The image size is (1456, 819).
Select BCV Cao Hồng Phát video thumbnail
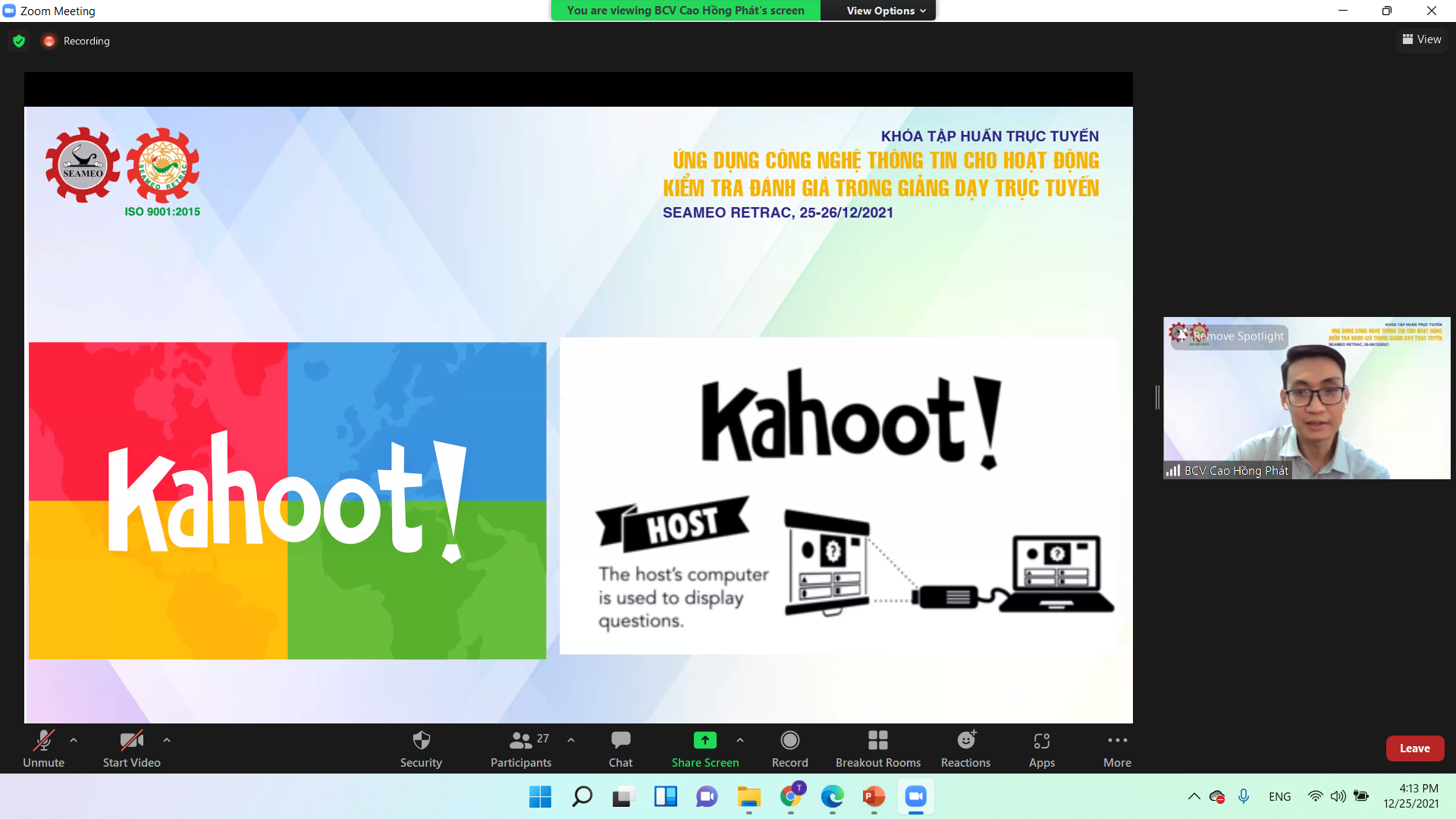(1307, 398)
